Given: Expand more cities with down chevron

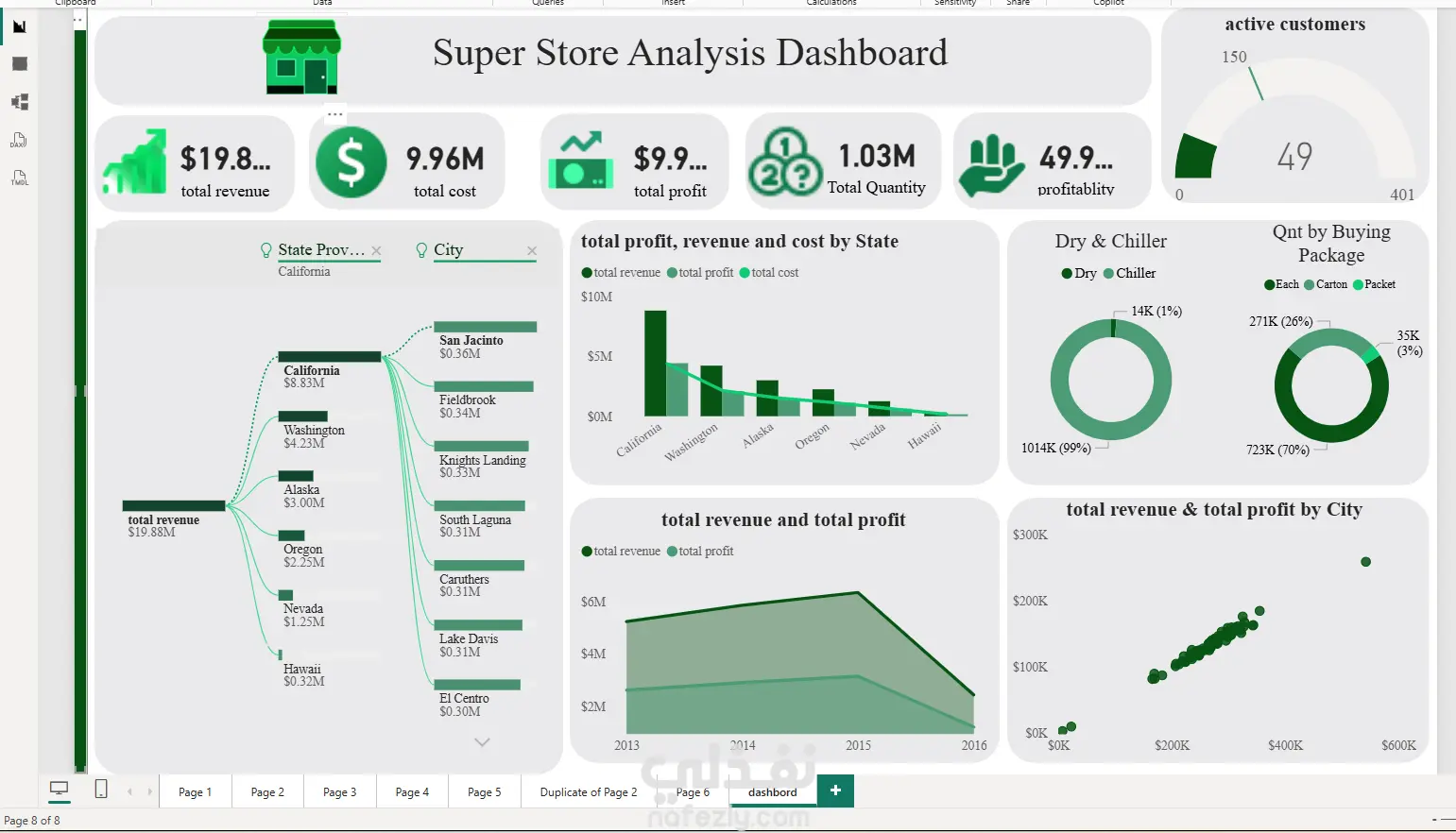Looking at the screenshot, I should coord(482,742).
